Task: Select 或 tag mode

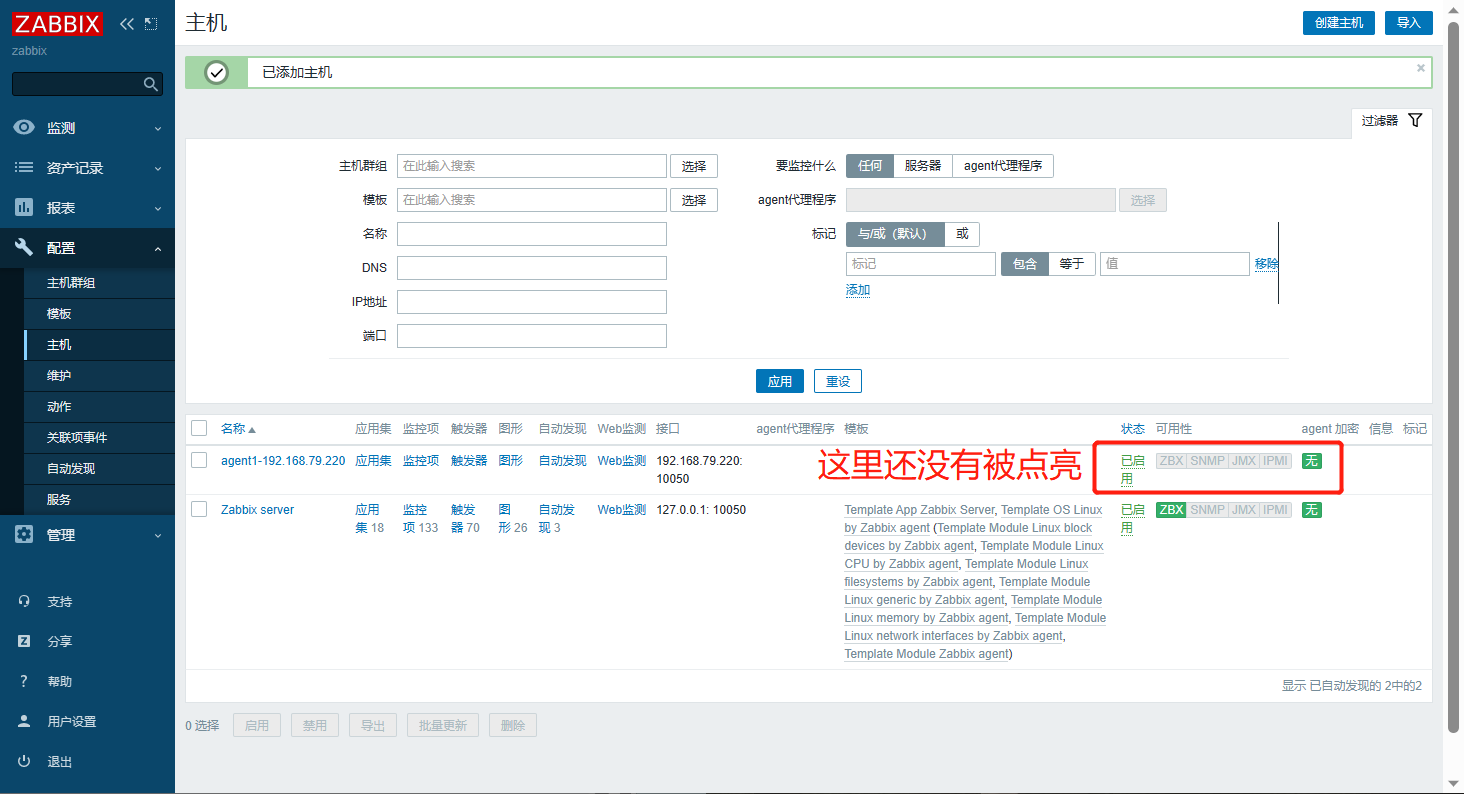Action: coord(962,234)
